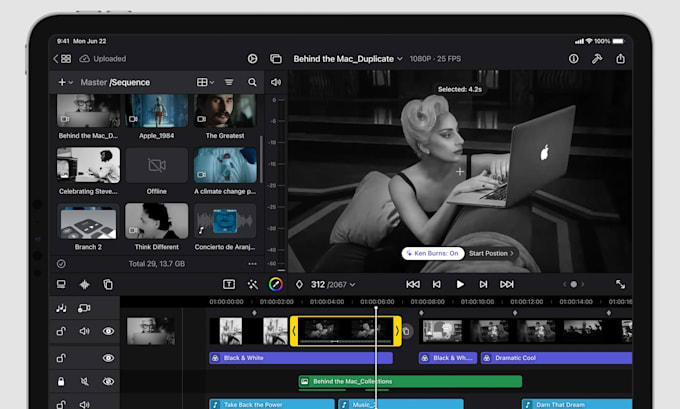680x409 pixels.
Task: Hide the Black & White effects track
Action: click(108, 358)
